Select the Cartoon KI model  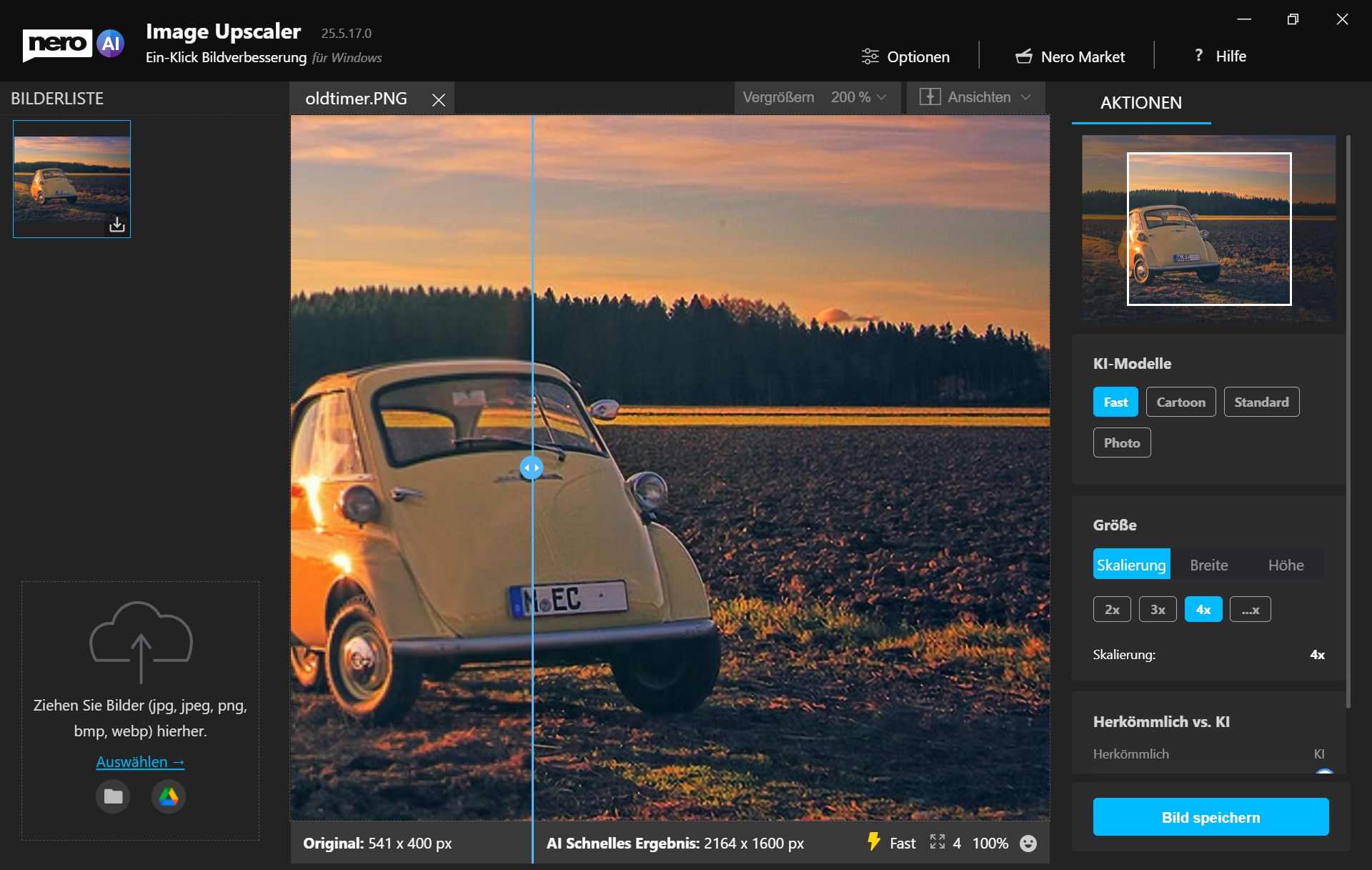pyautogui.click(x=1180, y=402)
